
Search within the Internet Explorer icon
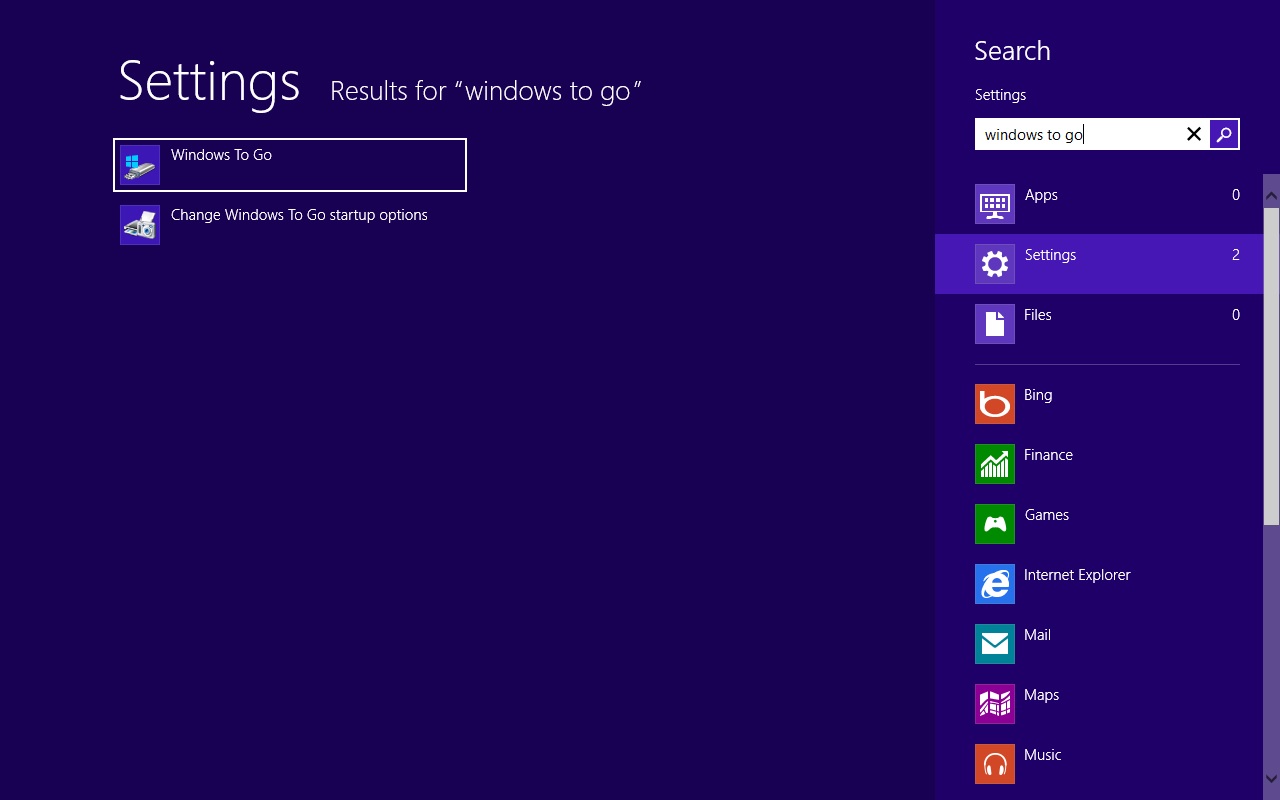pyautogui.click(x=994, y=584)
